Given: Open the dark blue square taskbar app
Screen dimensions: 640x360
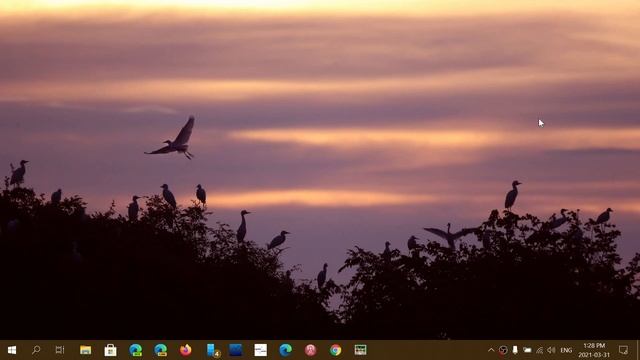Looking at the screenshot, I should (x=236, y=350).
